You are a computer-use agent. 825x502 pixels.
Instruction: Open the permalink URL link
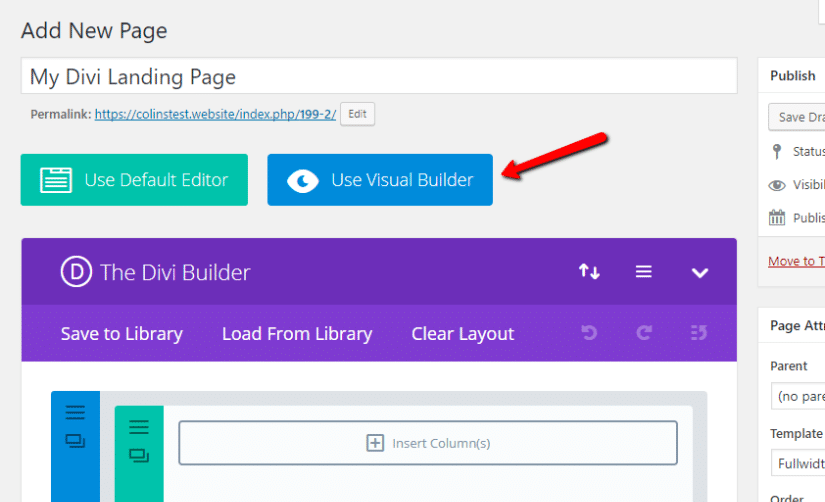tap(215, 114)
